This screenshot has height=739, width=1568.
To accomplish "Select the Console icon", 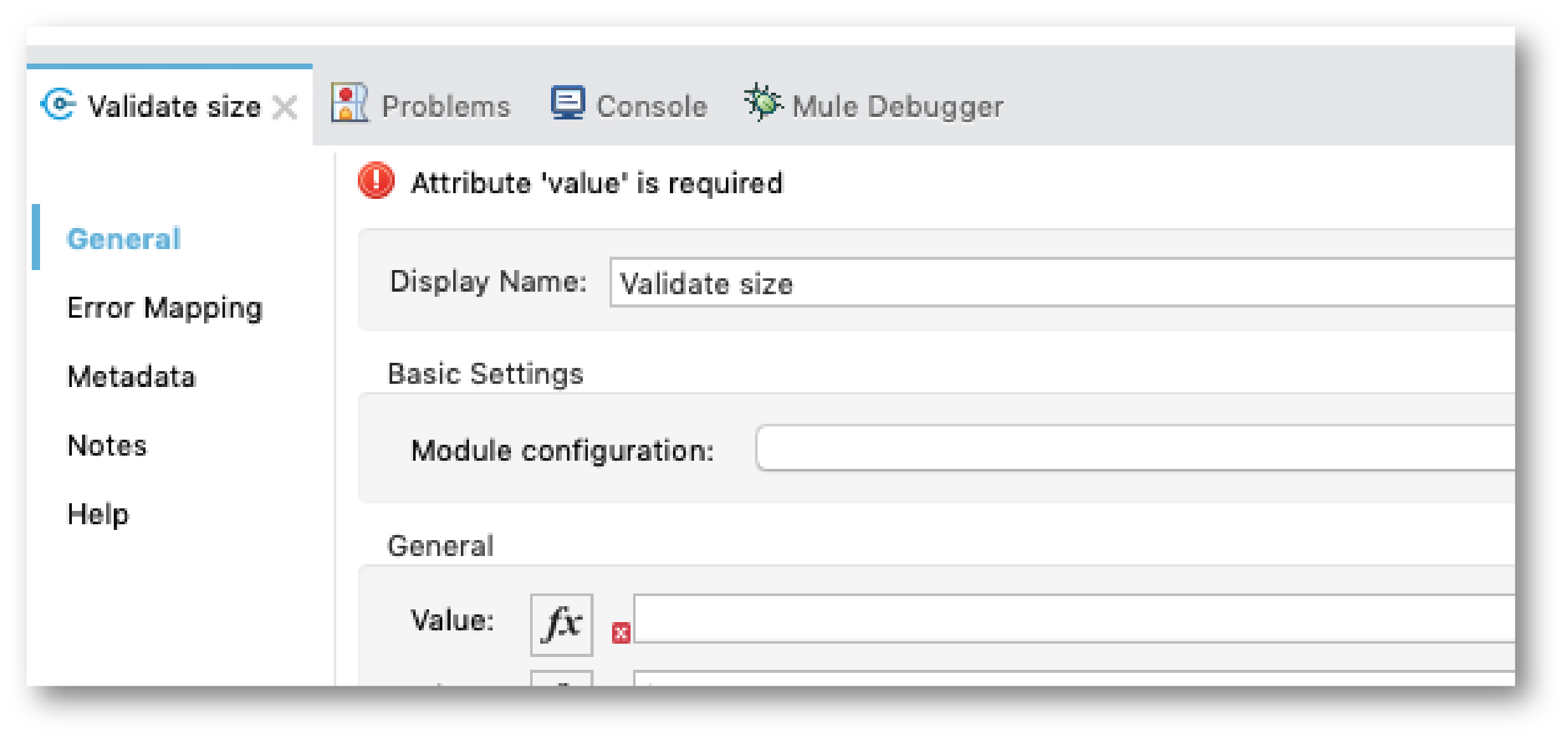I will (568, 103).
